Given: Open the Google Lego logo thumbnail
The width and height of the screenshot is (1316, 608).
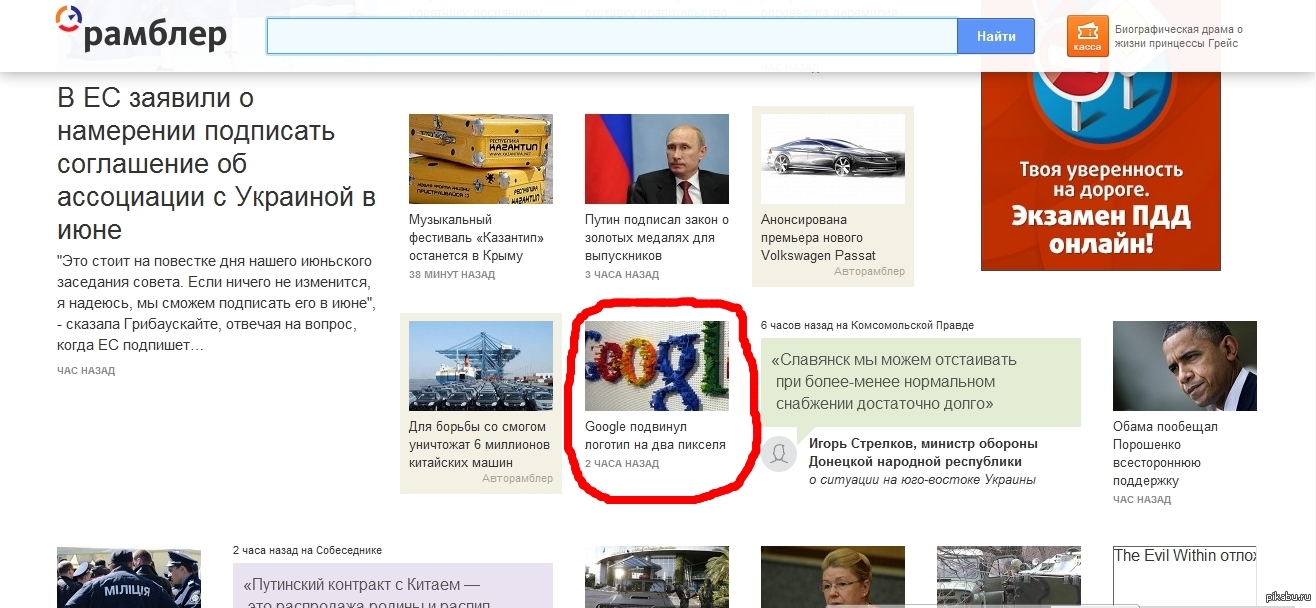Looking at the screenshot, I should (657, 366).
